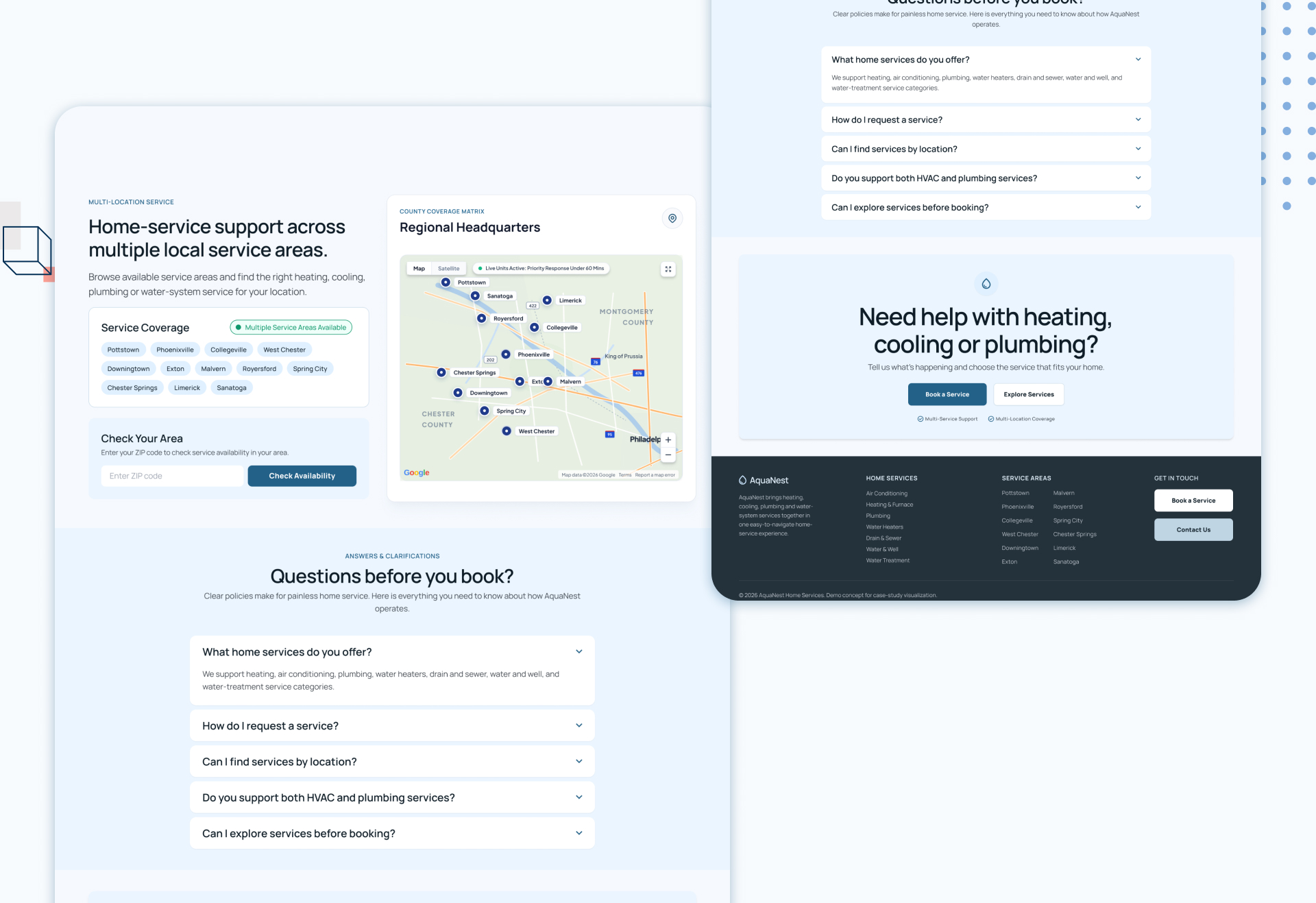Zoom out with the map minus button
1316x903 pixels.
(x=668, y=455)
